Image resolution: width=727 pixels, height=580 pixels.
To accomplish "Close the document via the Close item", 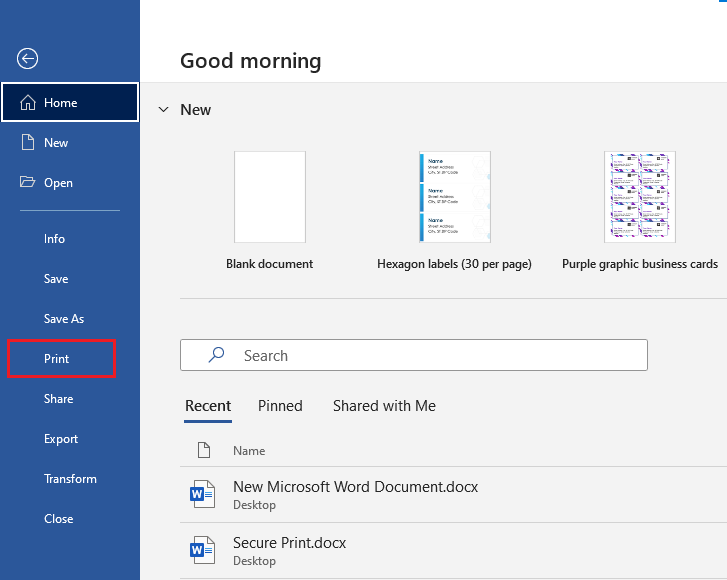I will coord(58,518).
